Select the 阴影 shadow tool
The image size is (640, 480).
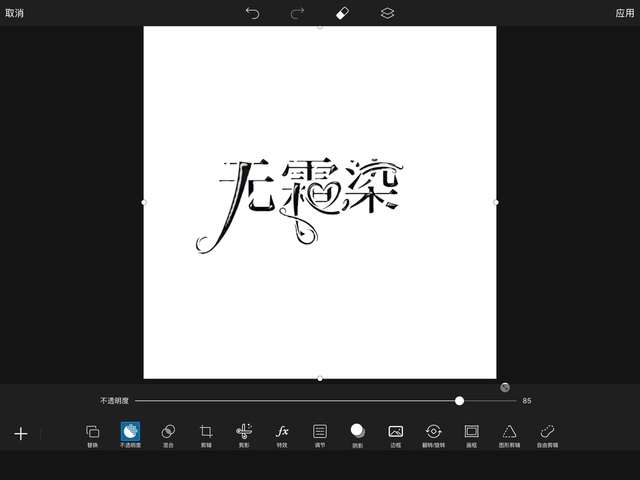click(x=357, y=433)
